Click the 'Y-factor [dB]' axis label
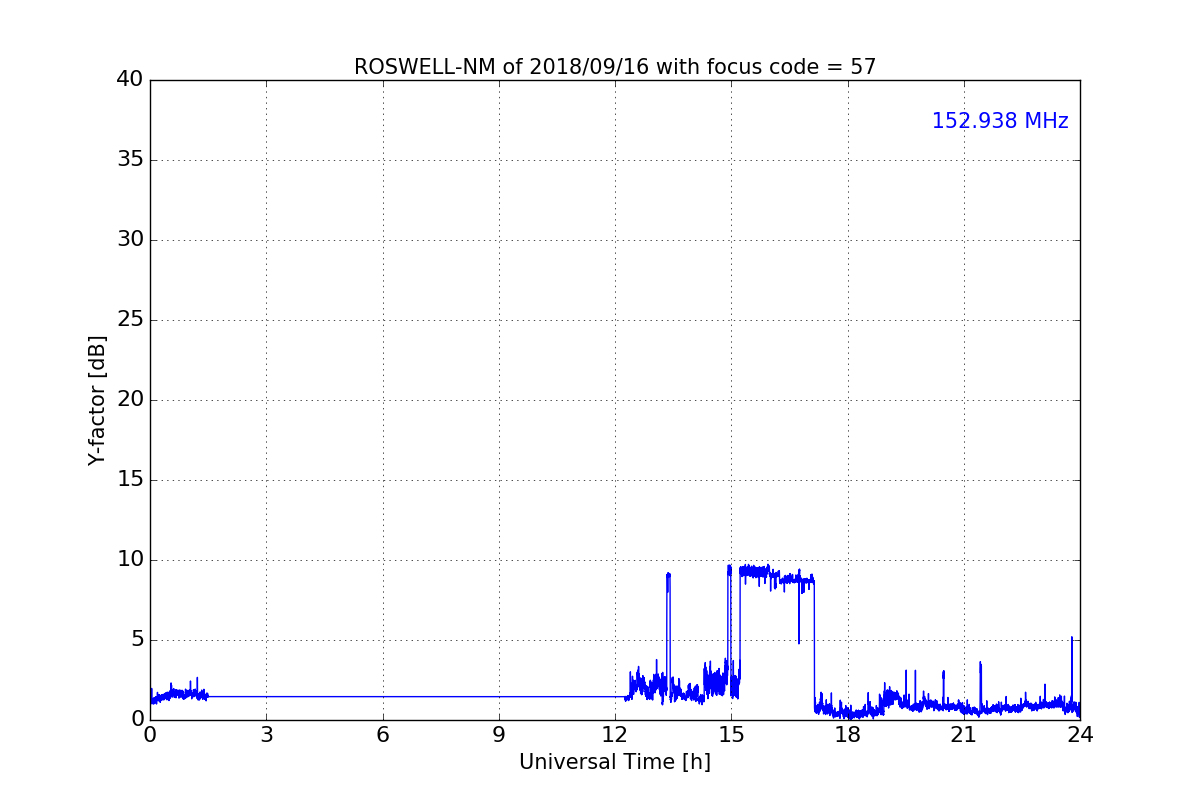The width and height of the screenshot is (1200, 800). tap(97, 400)
